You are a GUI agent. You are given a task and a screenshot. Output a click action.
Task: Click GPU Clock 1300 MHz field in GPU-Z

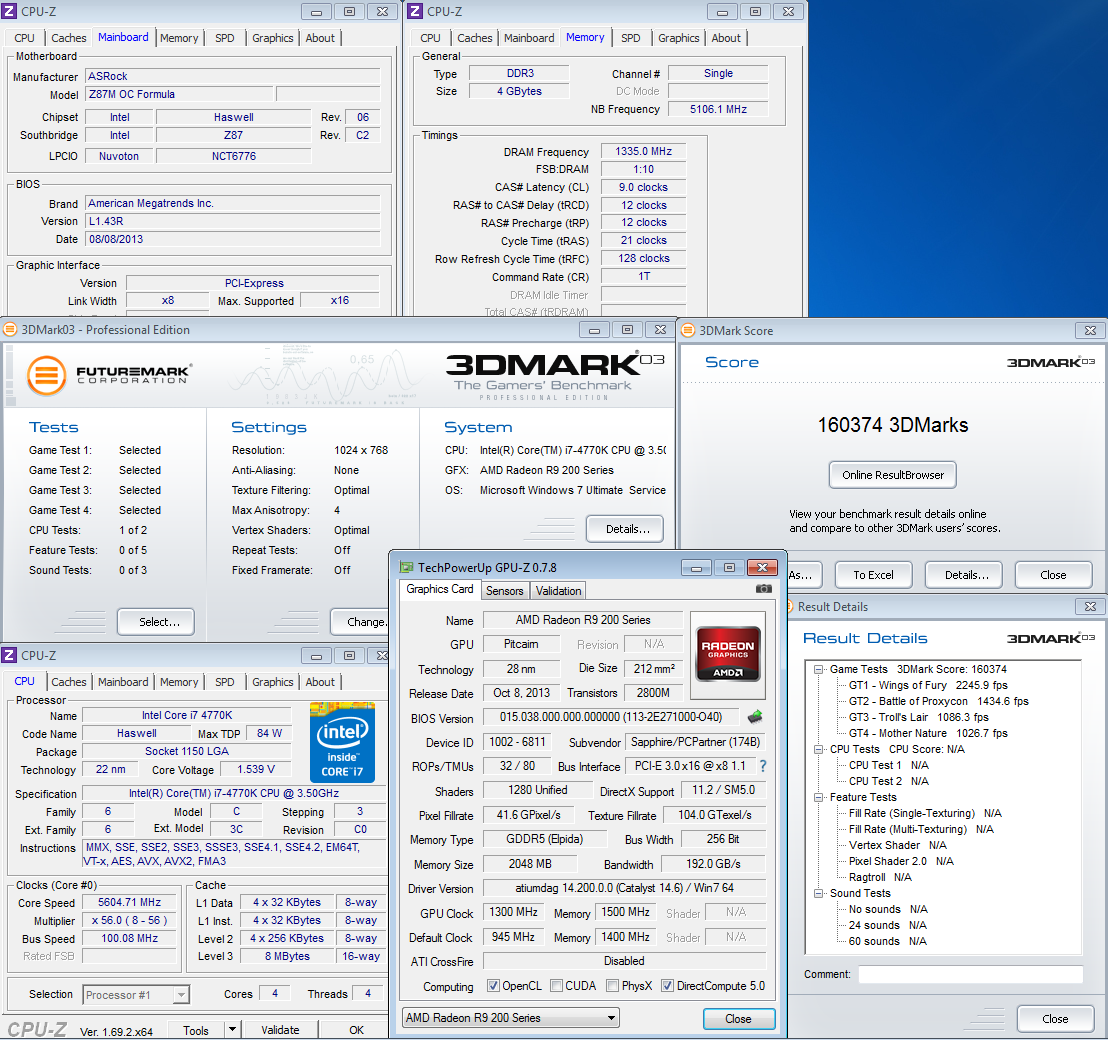(514, 912)
